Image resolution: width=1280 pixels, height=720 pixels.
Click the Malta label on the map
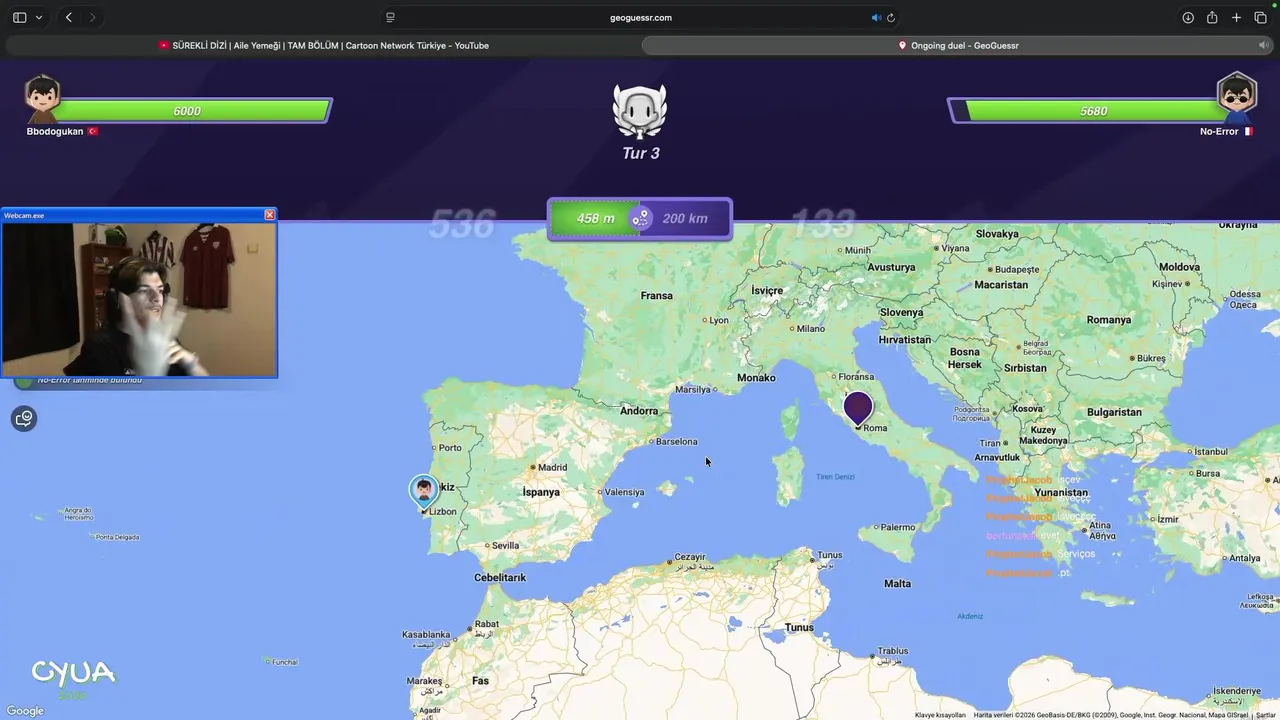pyautogui.click(x=898, y=583)
